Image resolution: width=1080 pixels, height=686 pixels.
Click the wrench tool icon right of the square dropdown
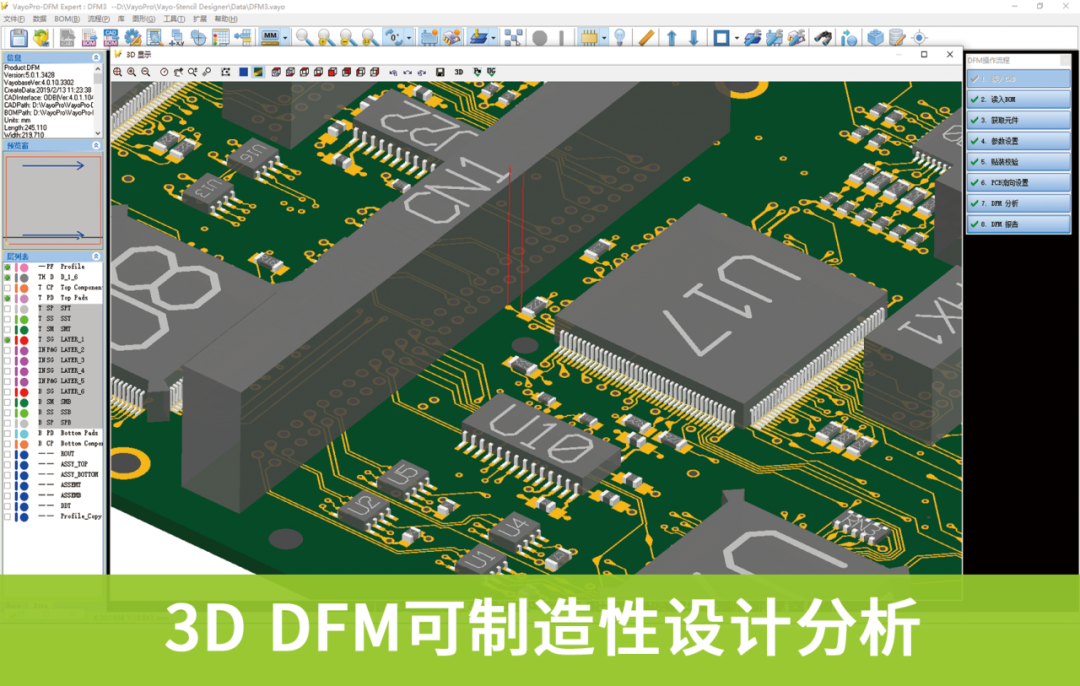point(753,38)
